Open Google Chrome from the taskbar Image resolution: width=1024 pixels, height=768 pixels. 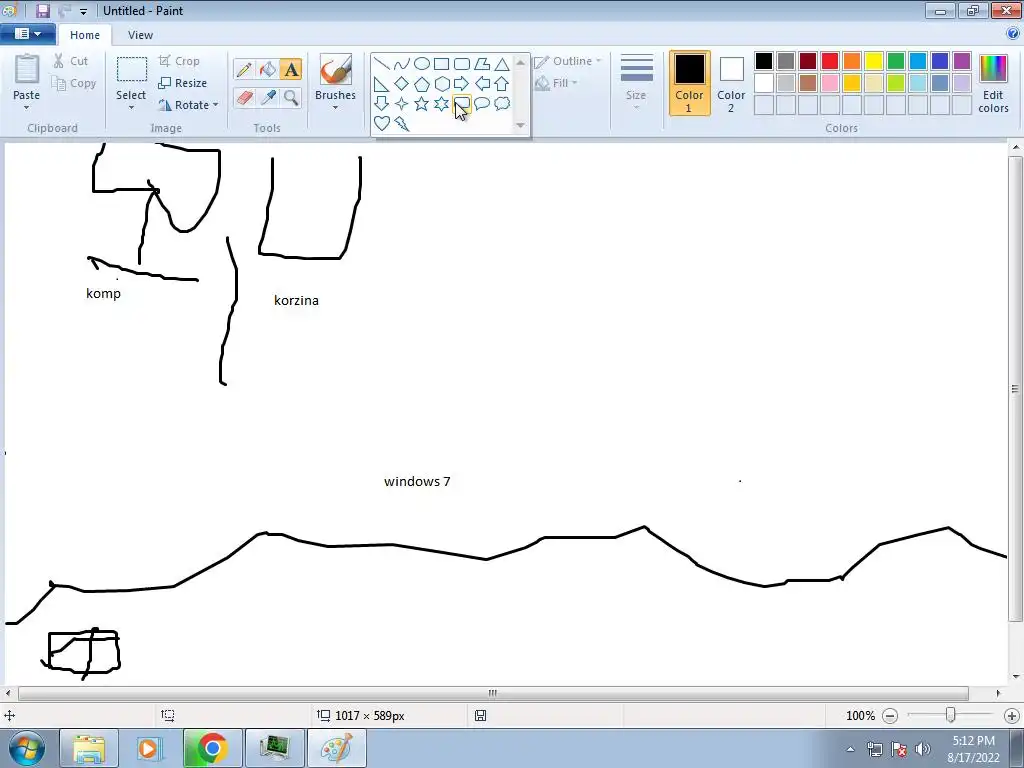pyautogui.click(x=212, y=748)
